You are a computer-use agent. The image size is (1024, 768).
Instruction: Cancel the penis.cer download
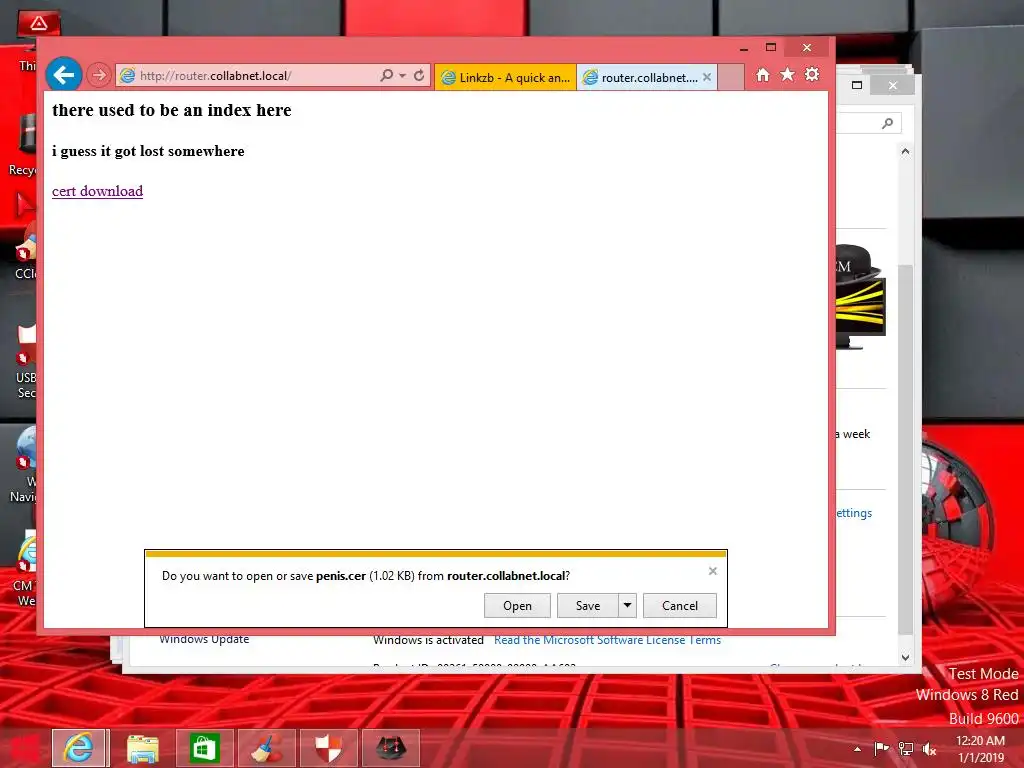pyautogui.click(x=680, y=605)
